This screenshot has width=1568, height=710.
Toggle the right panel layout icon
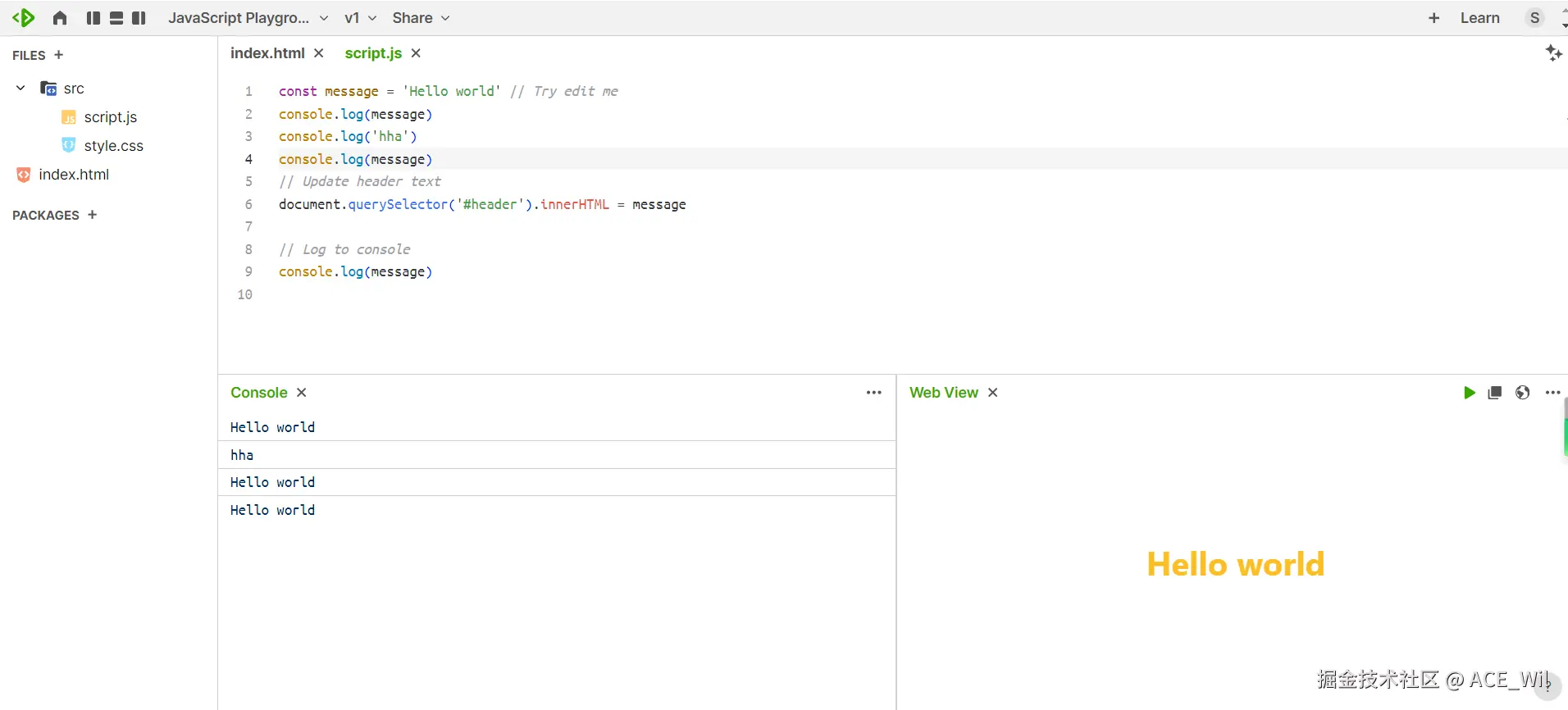(x=139, y=18)
